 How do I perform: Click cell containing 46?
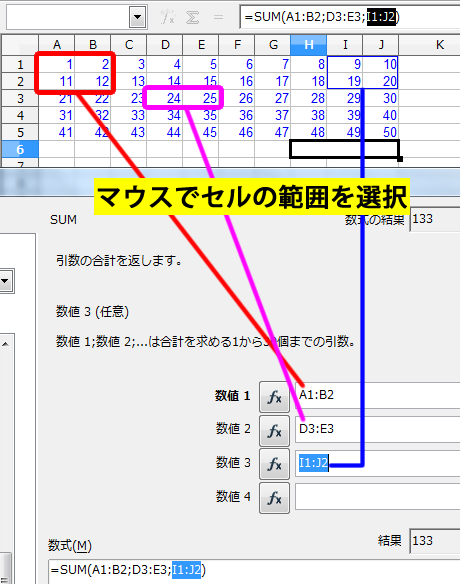[x=237, y=132]
